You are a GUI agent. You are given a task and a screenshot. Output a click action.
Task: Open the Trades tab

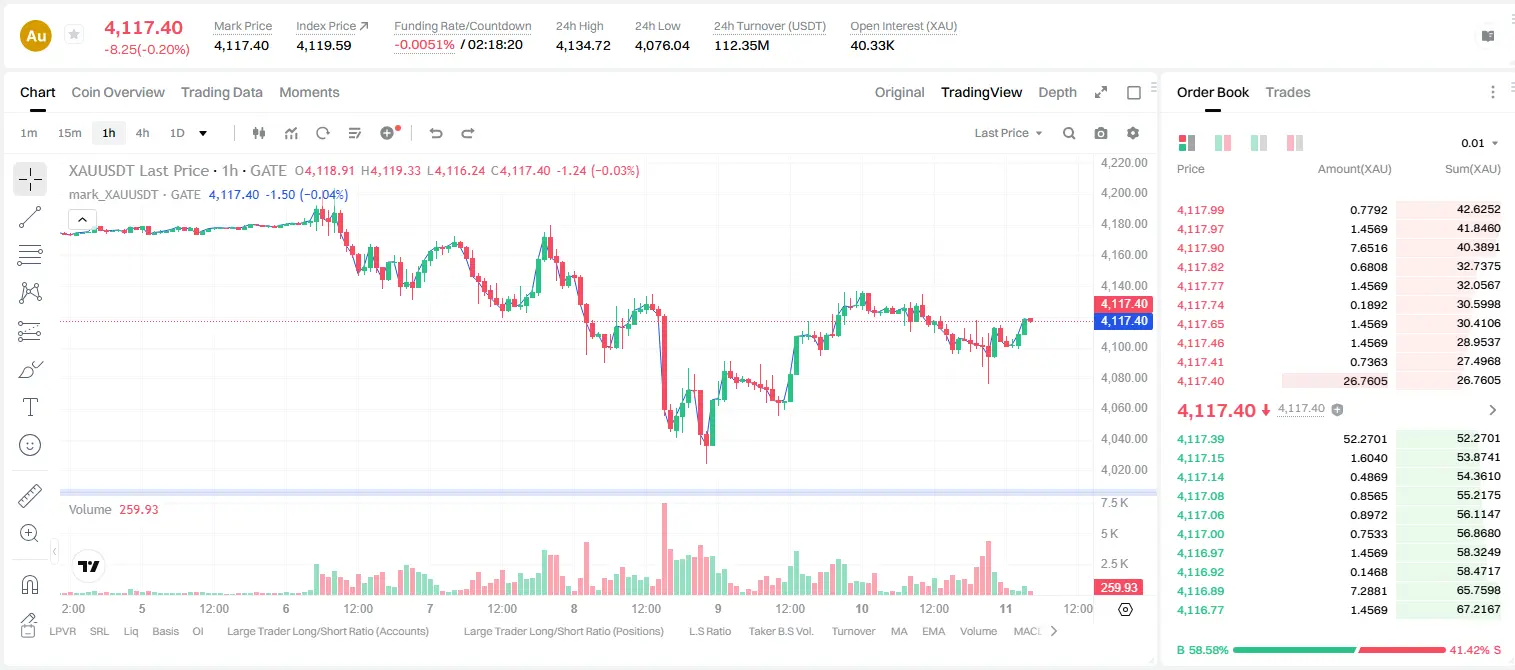click(x=1288, y=92)
